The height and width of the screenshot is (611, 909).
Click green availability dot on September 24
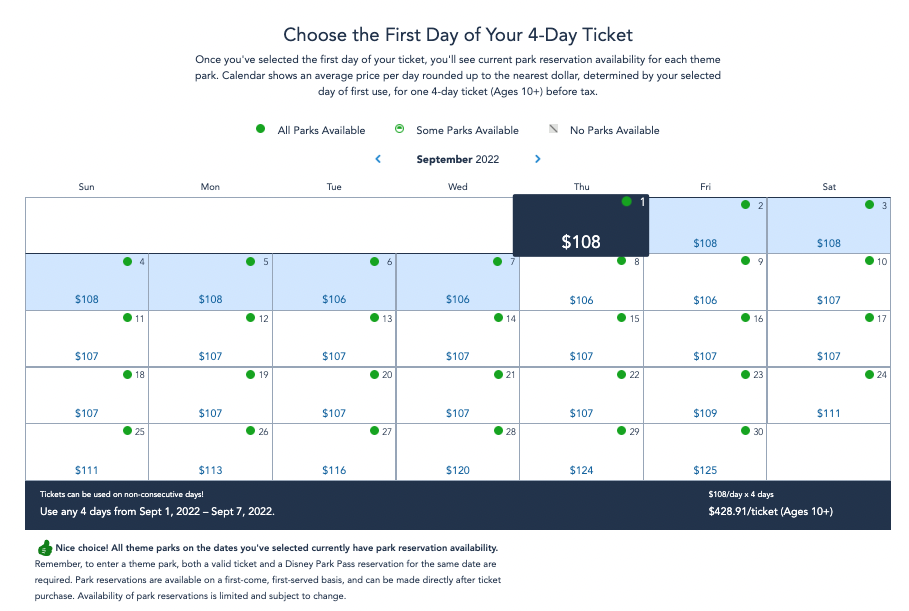click(x=869, y=374)
